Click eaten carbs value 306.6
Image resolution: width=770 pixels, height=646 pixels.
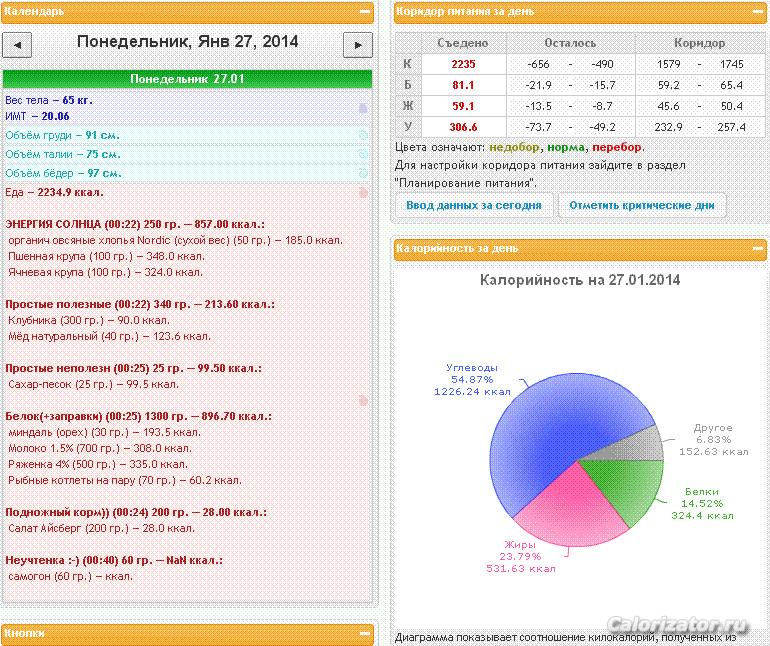(463, 127)
